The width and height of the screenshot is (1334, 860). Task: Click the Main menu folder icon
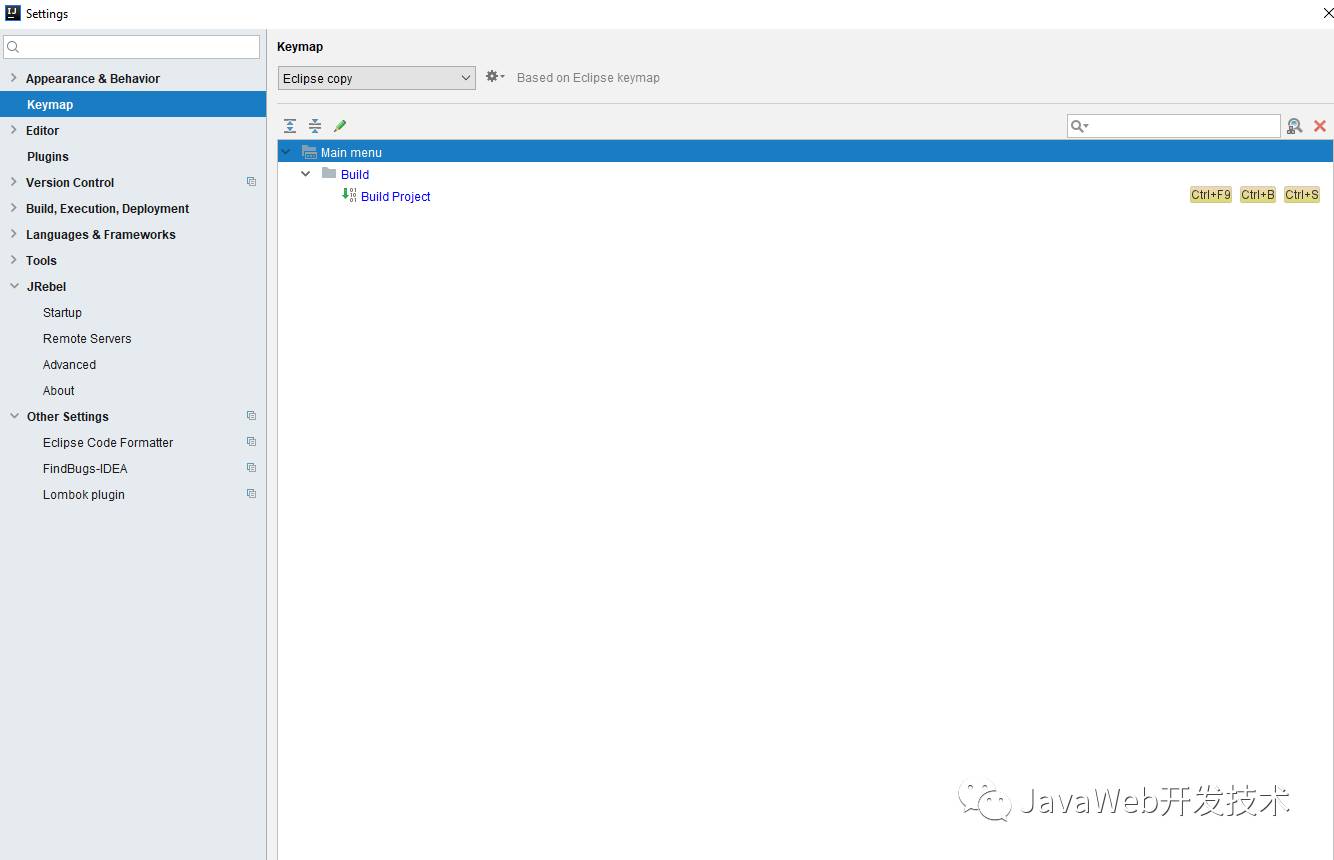tap(309, 152)
